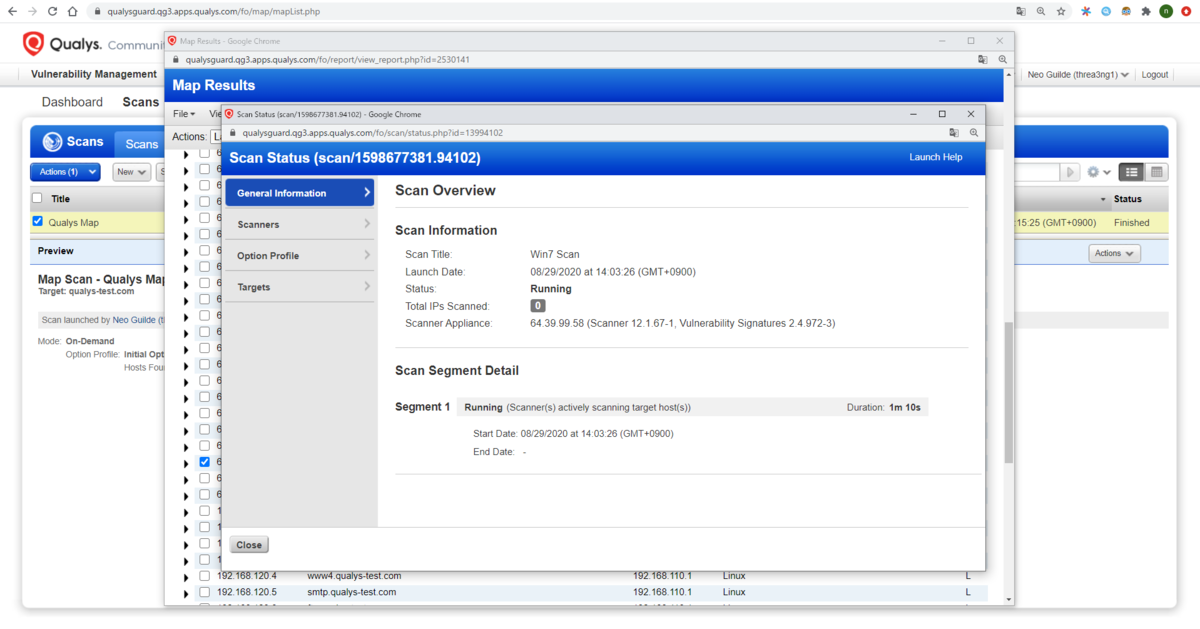Open the colorful star extension
This screenshot has width=1200, height=629.
(x=1086, y=12)
